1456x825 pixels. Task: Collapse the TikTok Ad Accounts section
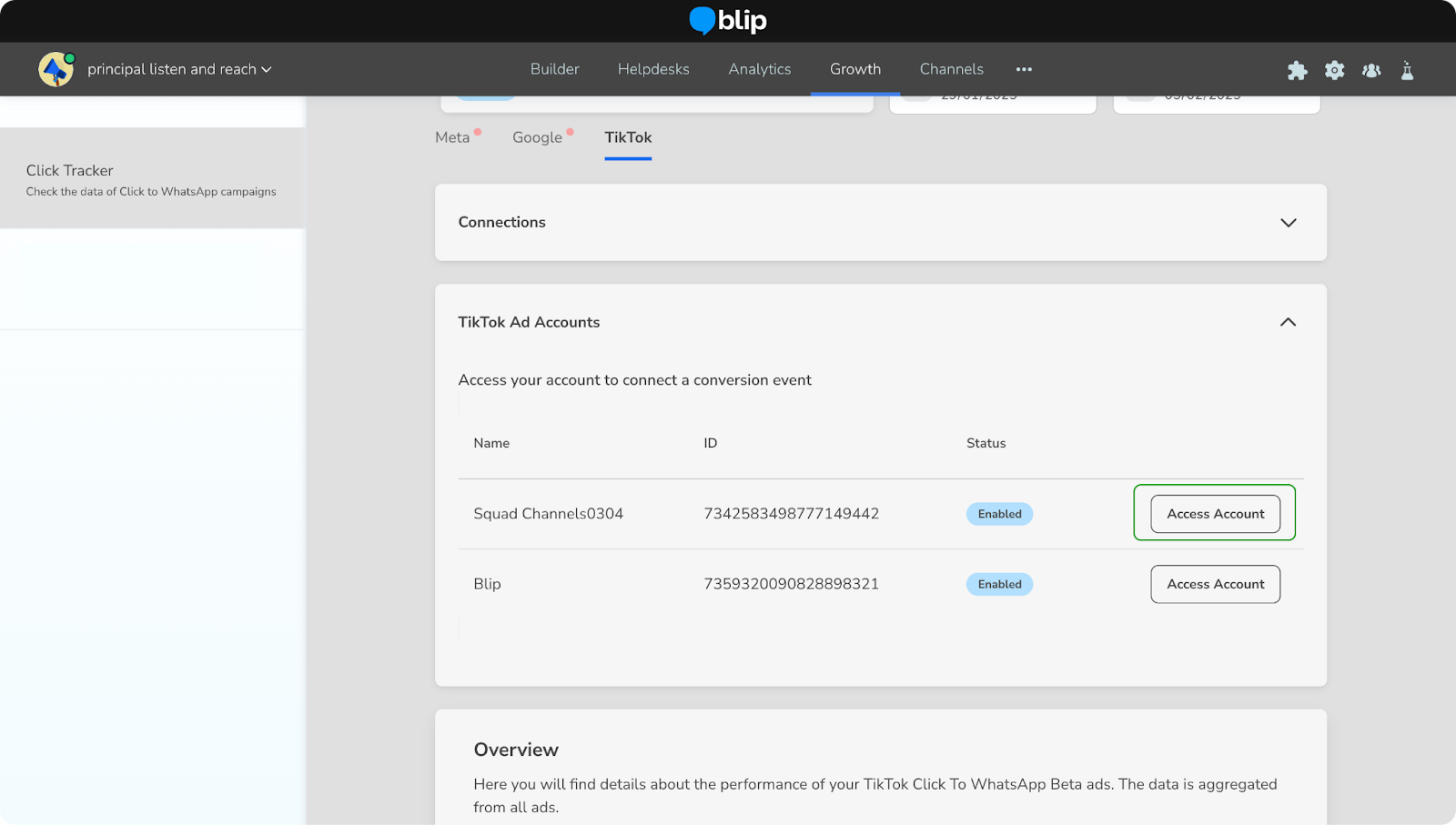tap(1289, 322)
